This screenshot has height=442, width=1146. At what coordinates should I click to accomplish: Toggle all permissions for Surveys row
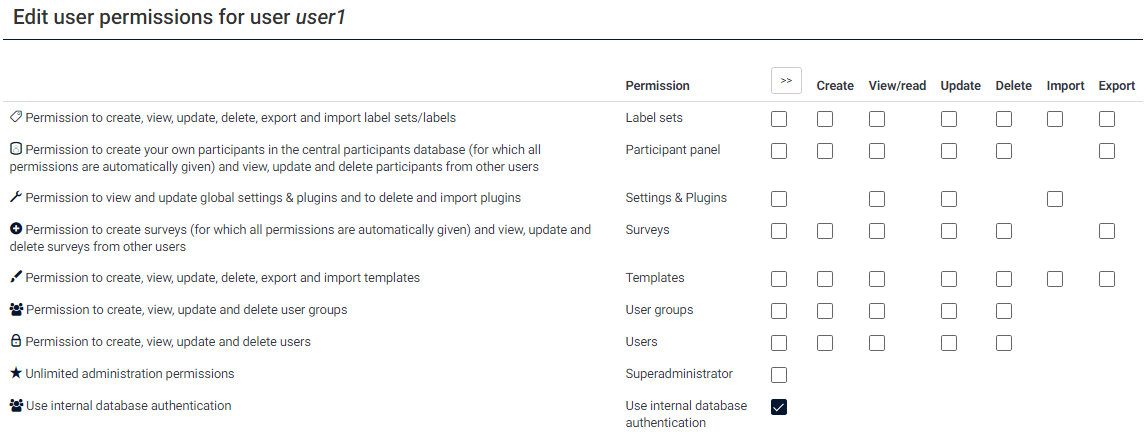point(779,231)
